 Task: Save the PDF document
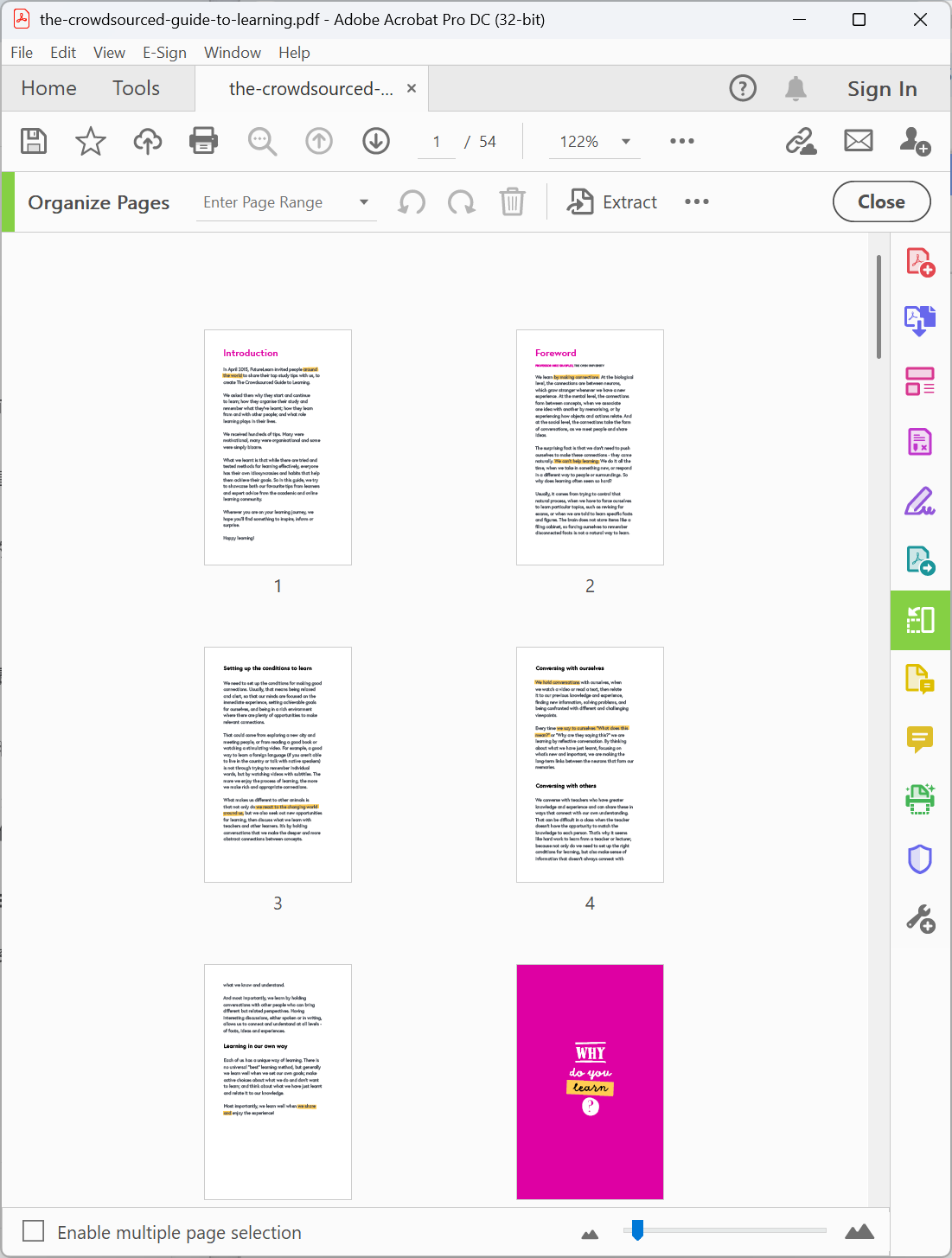[33, 141]
